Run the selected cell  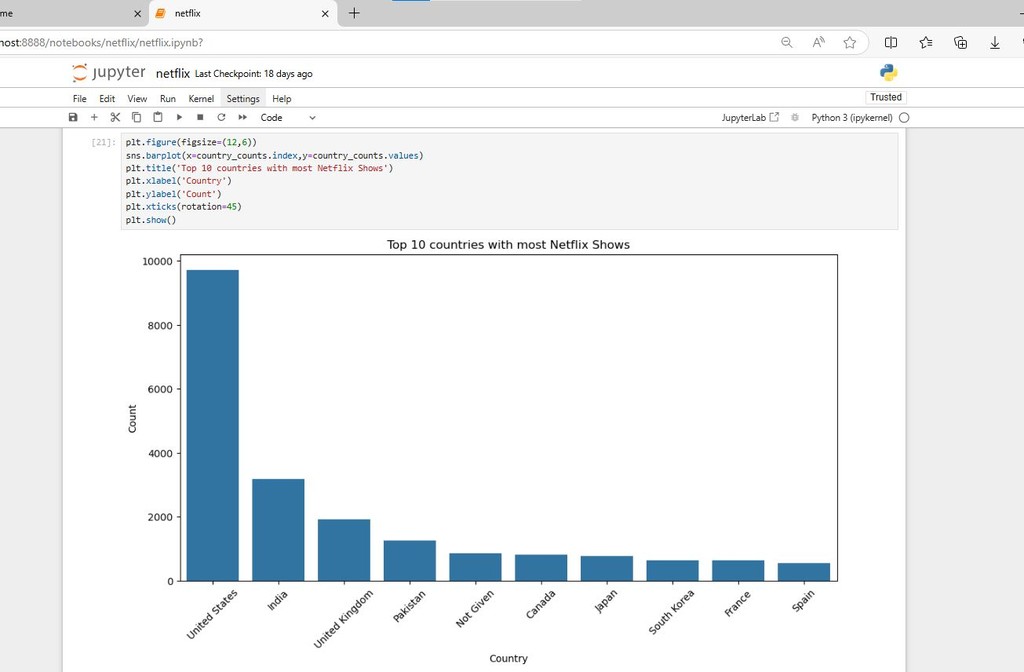point(179,118)
